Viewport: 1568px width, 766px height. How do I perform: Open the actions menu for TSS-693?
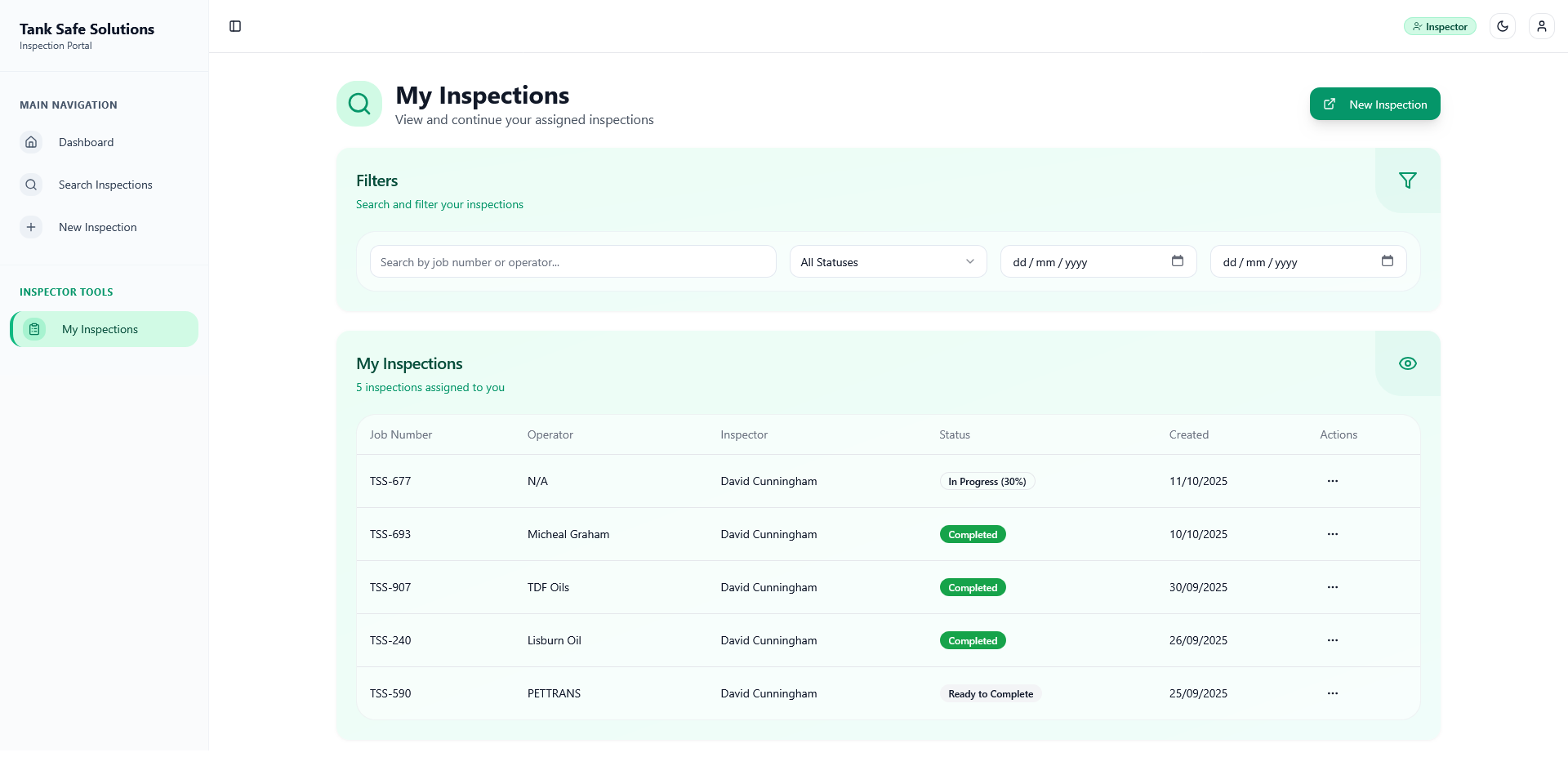coord(1333,534)
